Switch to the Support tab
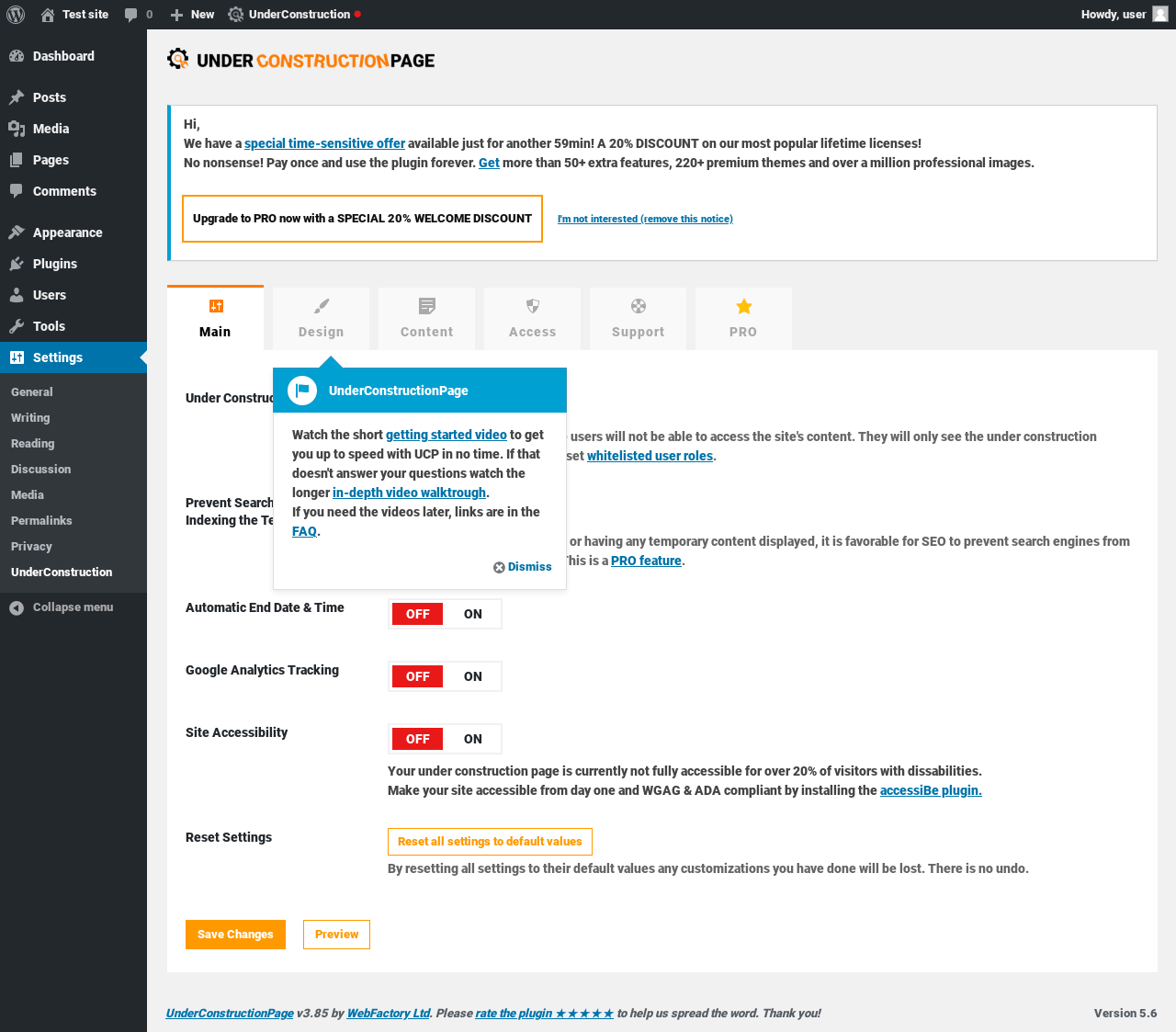Viewport: 1176px width, 1032px height. click(x=638, y=319)
